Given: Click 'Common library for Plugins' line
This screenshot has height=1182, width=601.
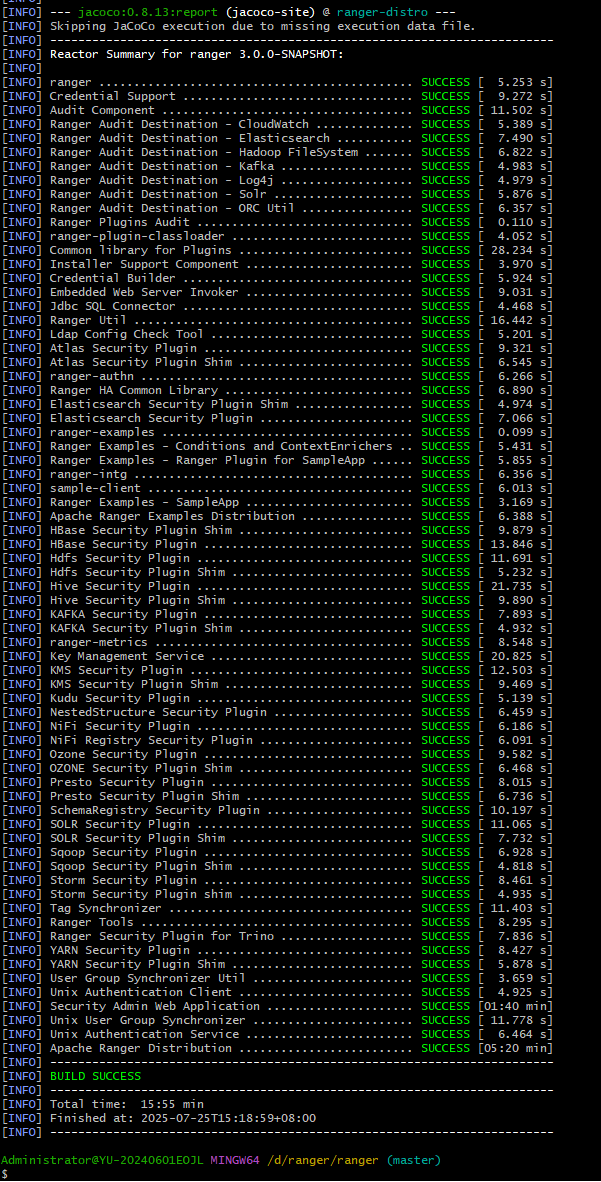Looking at the screenshot, I should tap(278, 250).
